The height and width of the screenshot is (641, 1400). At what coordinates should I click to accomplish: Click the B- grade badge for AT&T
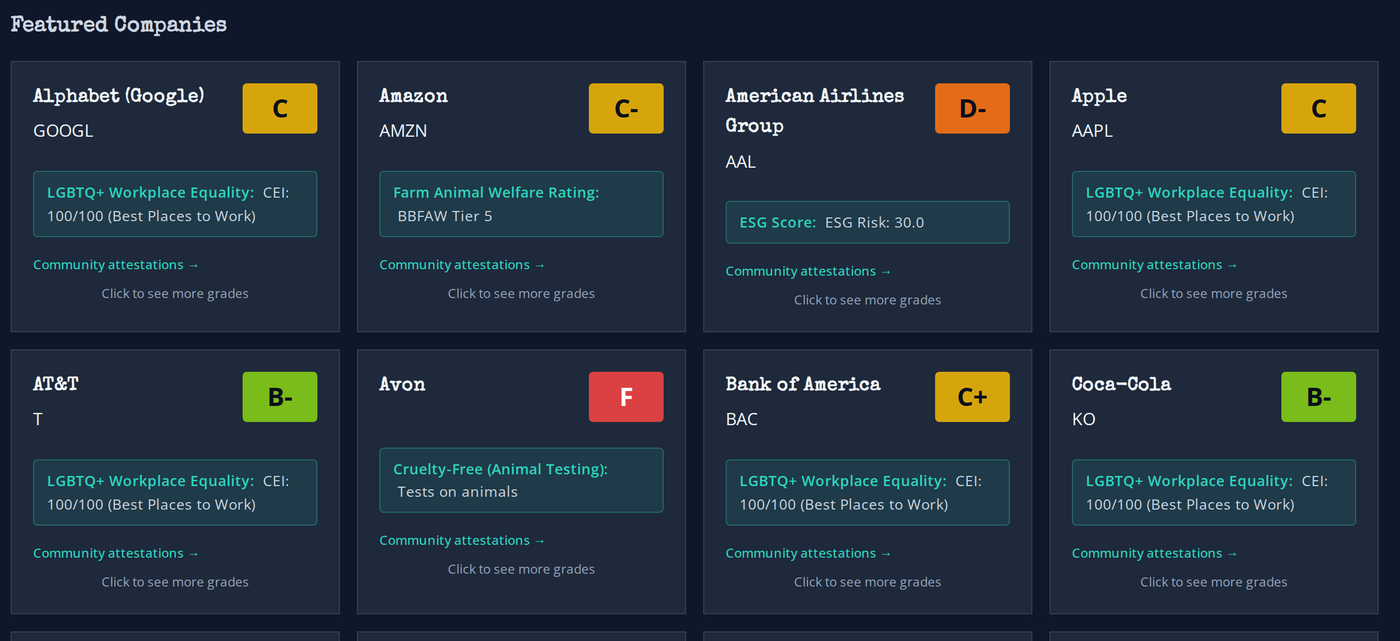[280, 397]
